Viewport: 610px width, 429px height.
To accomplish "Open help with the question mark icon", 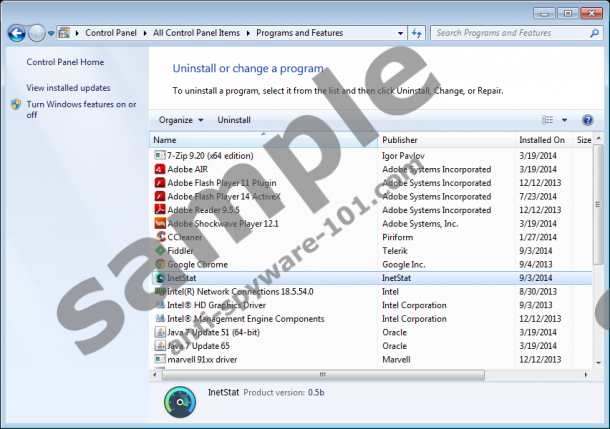I will pyautogui.click(x=587, y=120).
